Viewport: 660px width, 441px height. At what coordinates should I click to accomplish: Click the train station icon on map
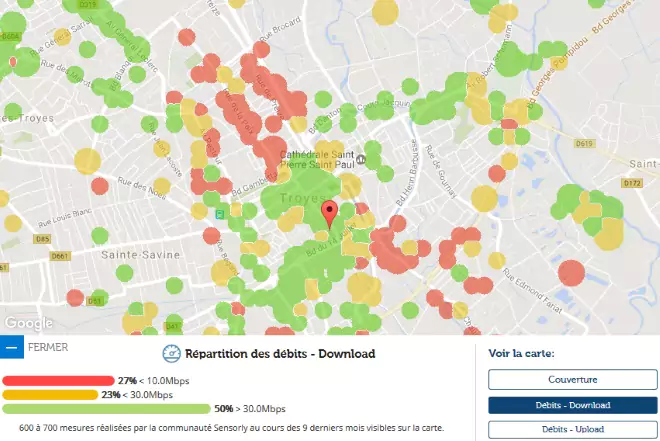[x=220, y=213]
